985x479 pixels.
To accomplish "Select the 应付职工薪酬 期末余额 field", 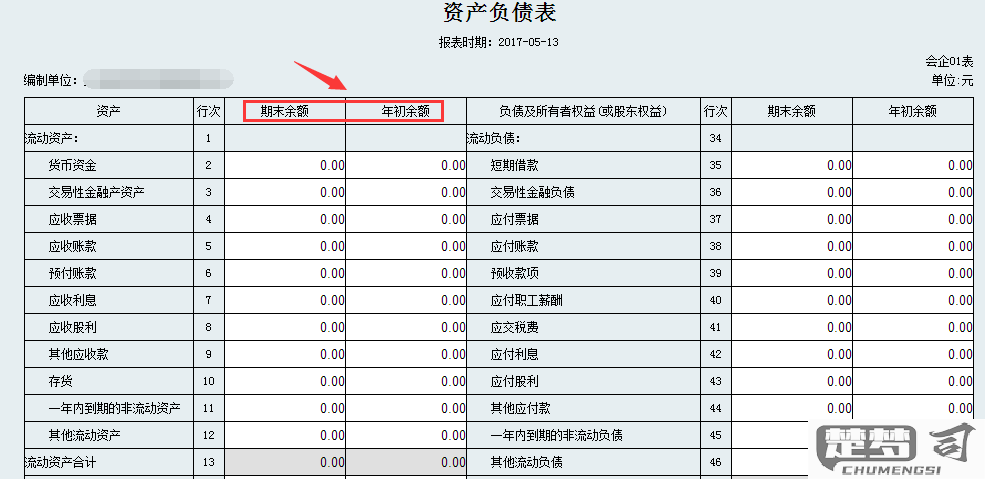I will (x=792, y=300).
